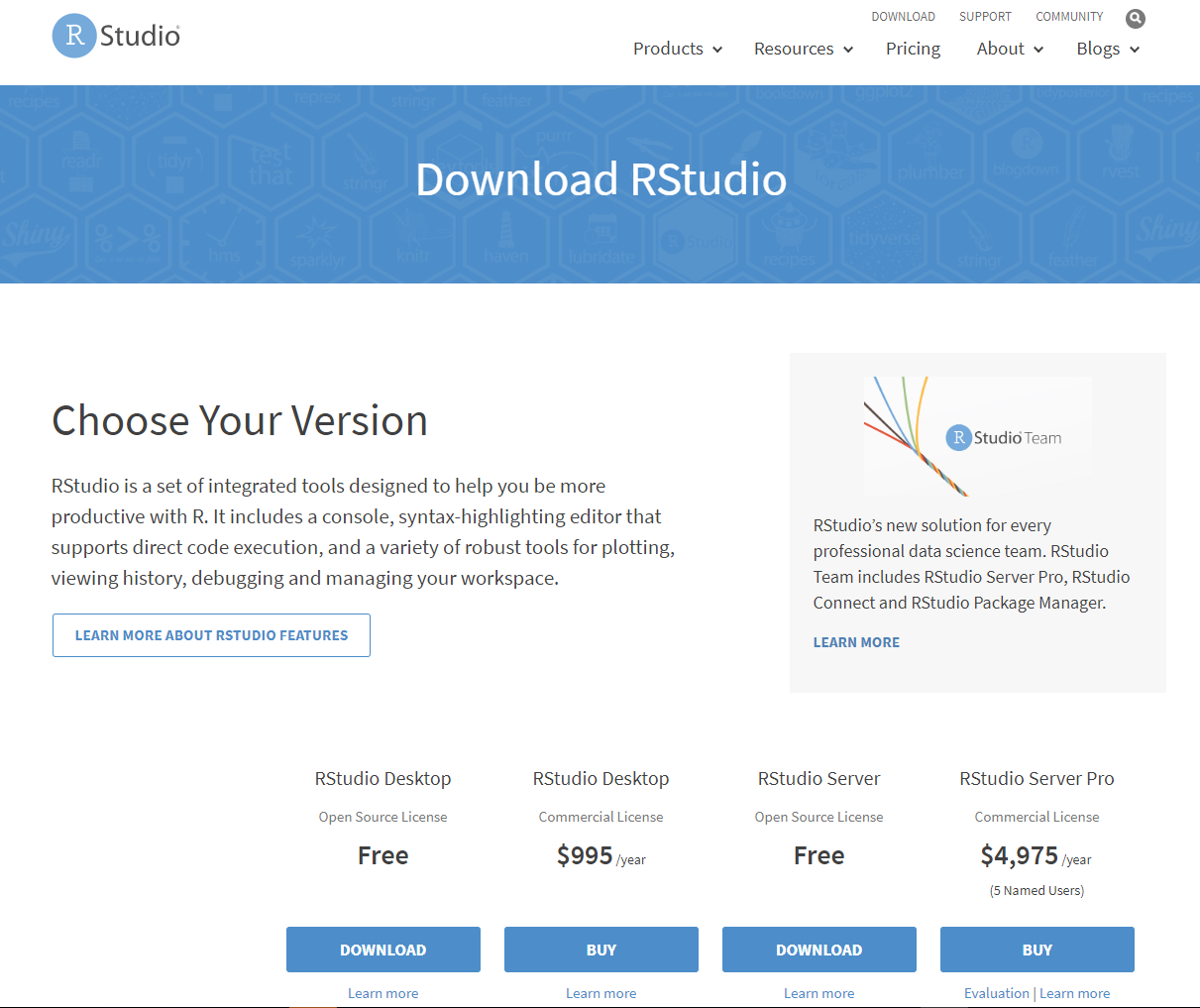Download RStudio Desktop Open Source
This screenshot has height=1008, width=1200.
click(383, 950)
